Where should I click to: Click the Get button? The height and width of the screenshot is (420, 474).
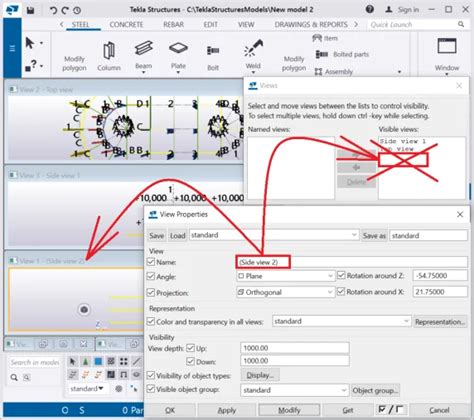pos(348,410)
